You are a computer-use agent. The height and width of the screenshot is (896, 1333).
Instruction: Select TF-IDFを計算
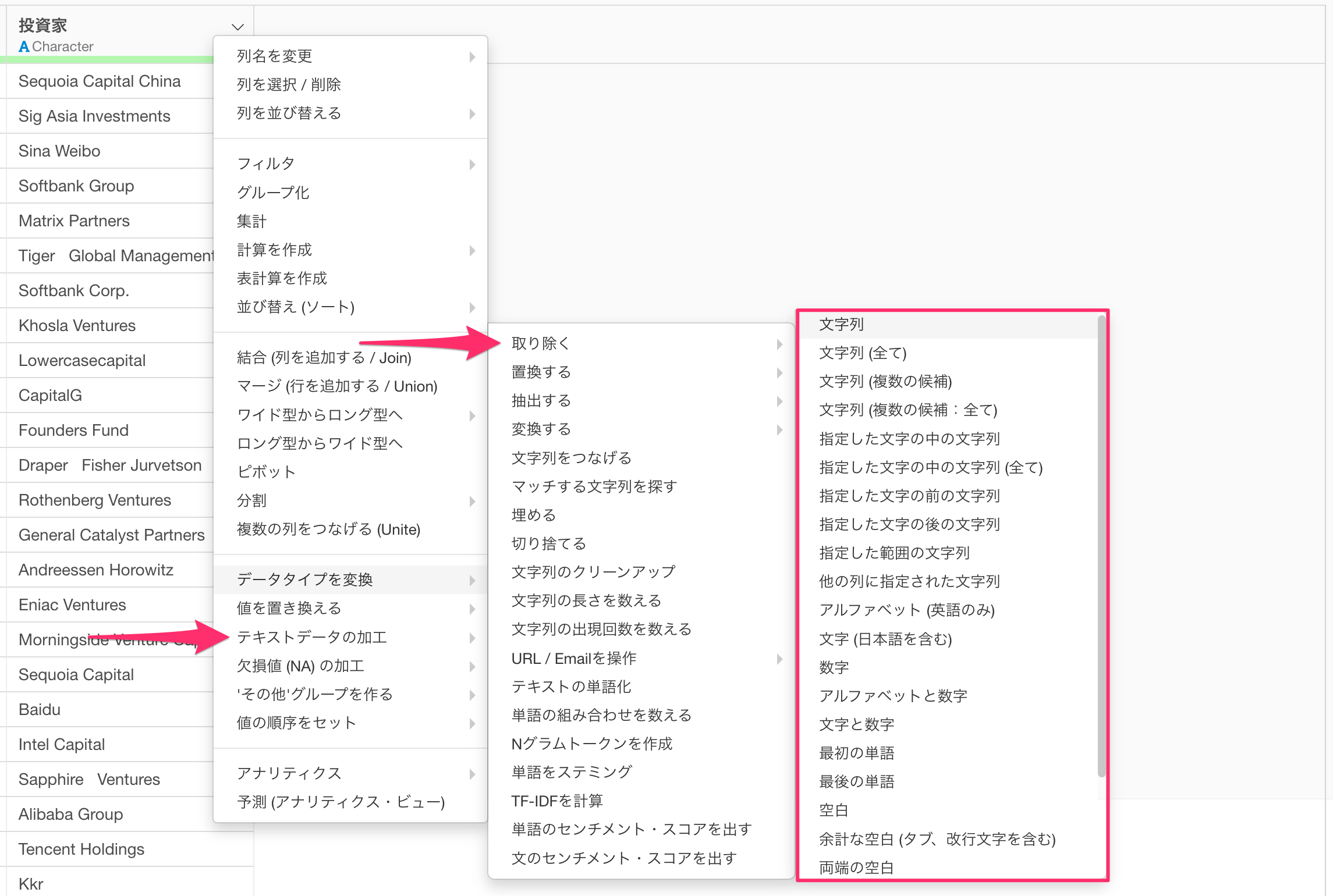coord(641,801)
